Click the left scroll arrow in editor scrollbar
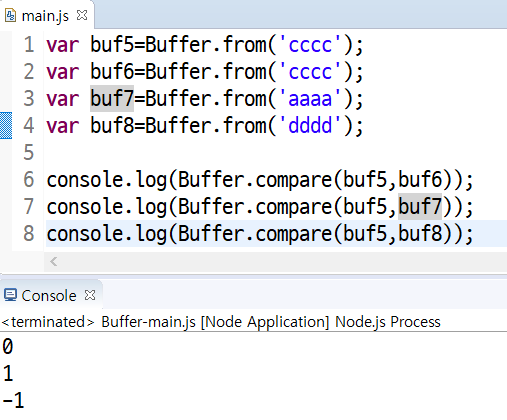 click(x=54, y=262)
